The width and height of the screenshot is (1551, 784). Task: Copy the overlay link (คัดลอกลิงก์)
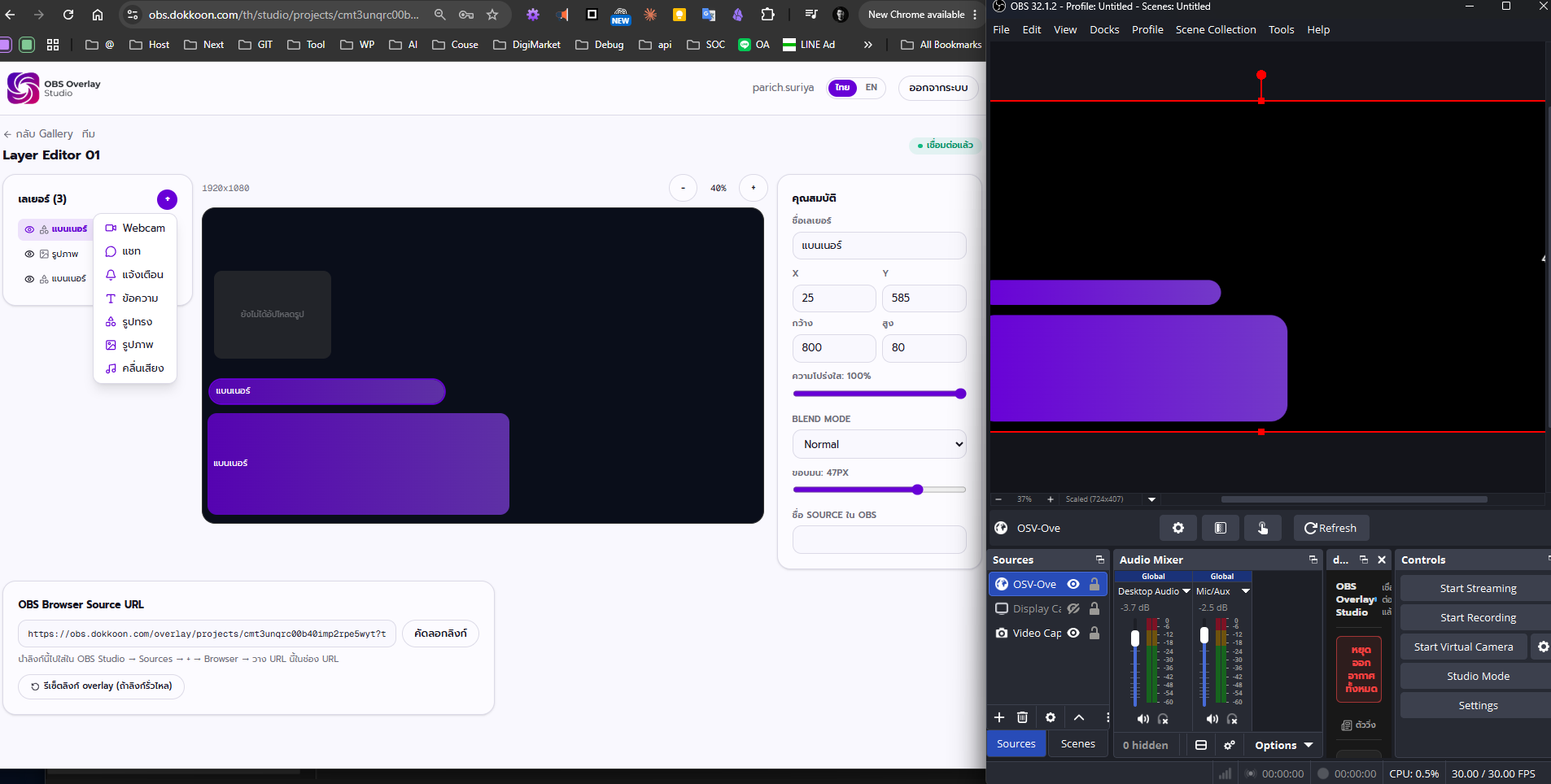(x=440, y=634)
